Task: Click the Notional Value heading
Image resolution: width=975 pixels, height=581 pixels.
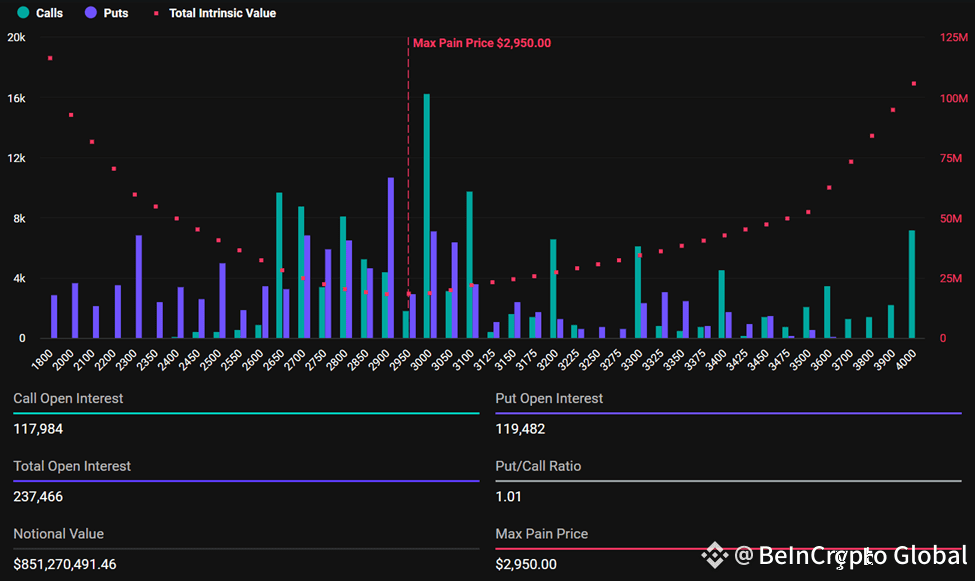Action: coord(58,534)
